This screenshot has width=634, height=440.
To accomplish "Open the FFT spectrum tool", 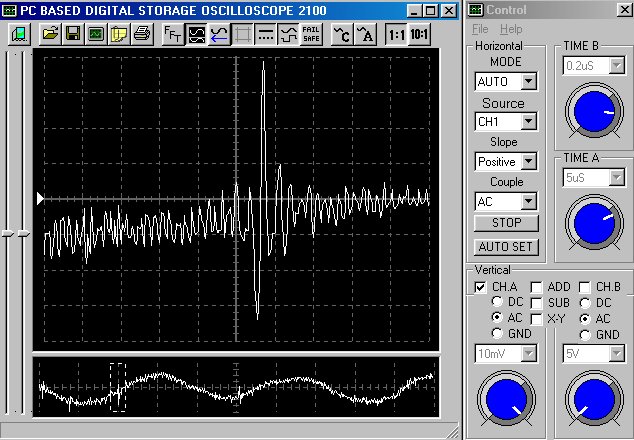I will click(x=173, y=33).
